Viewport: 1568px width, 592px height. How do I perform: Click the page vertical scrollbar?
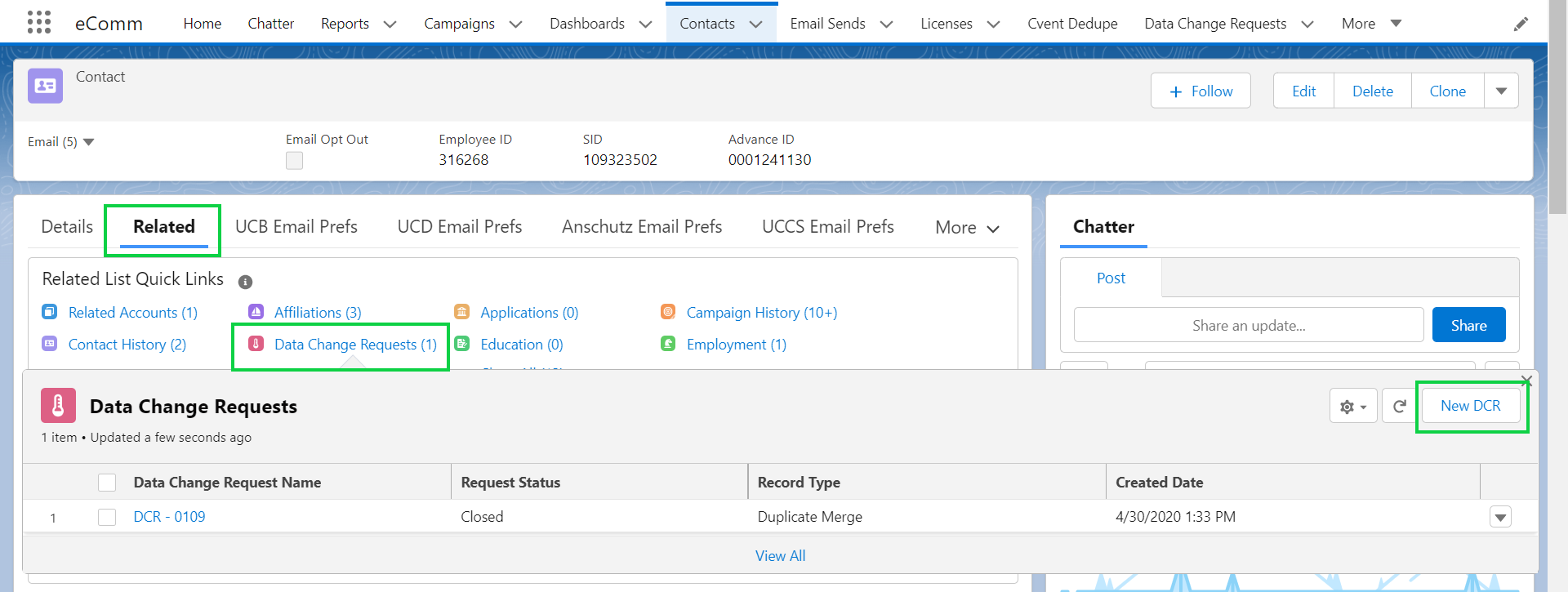[x=1558, y=106]
